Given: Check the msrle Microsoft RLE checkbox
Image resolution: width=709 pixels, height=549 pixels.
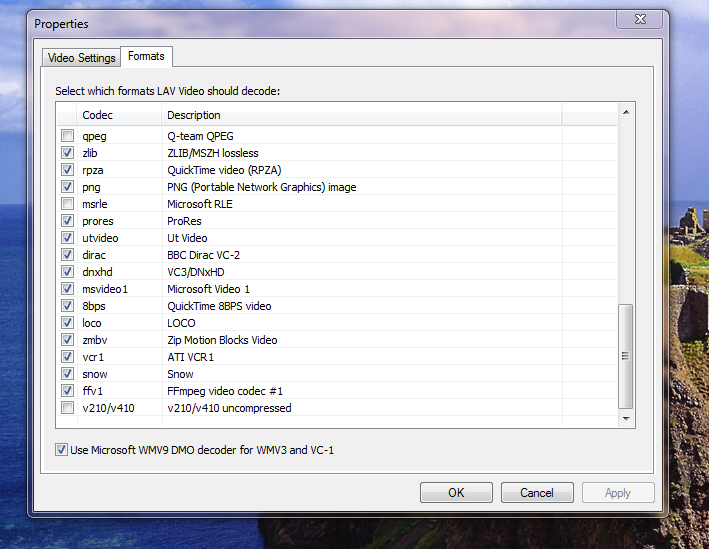Looking at the screenshot, I should 67,204.
